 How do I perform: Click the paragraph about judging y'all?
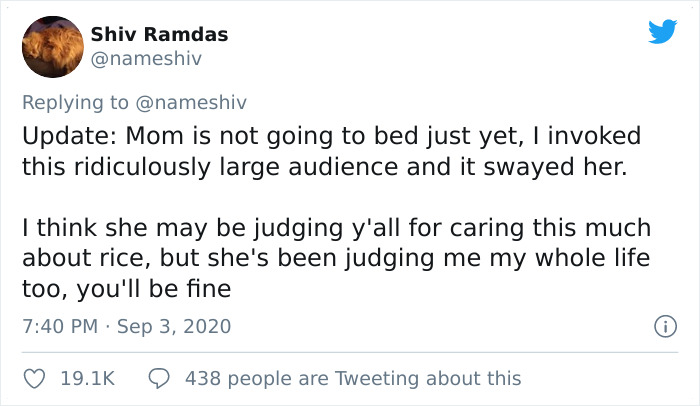point(335,259)
